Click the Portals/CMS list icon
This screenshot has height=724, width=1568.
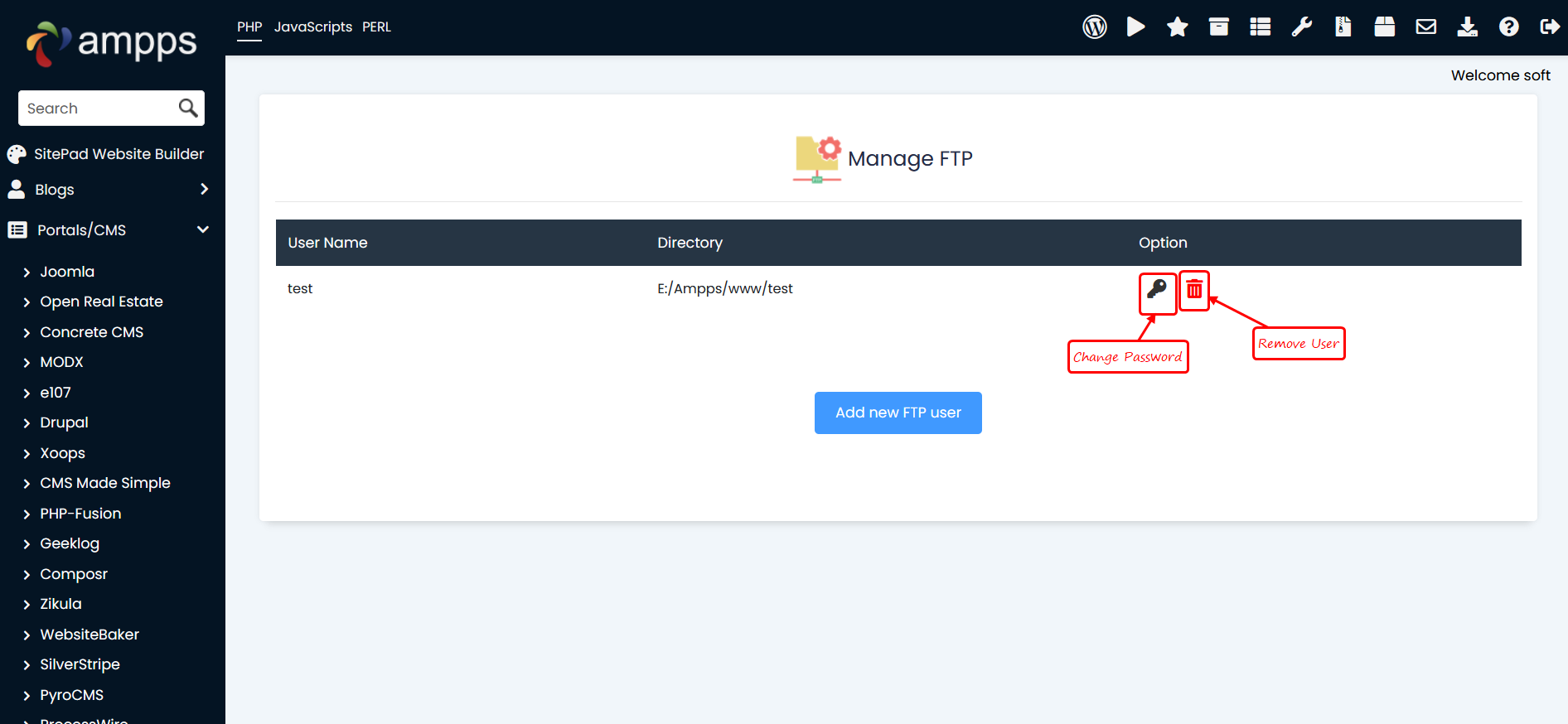(x=17, y=229)
